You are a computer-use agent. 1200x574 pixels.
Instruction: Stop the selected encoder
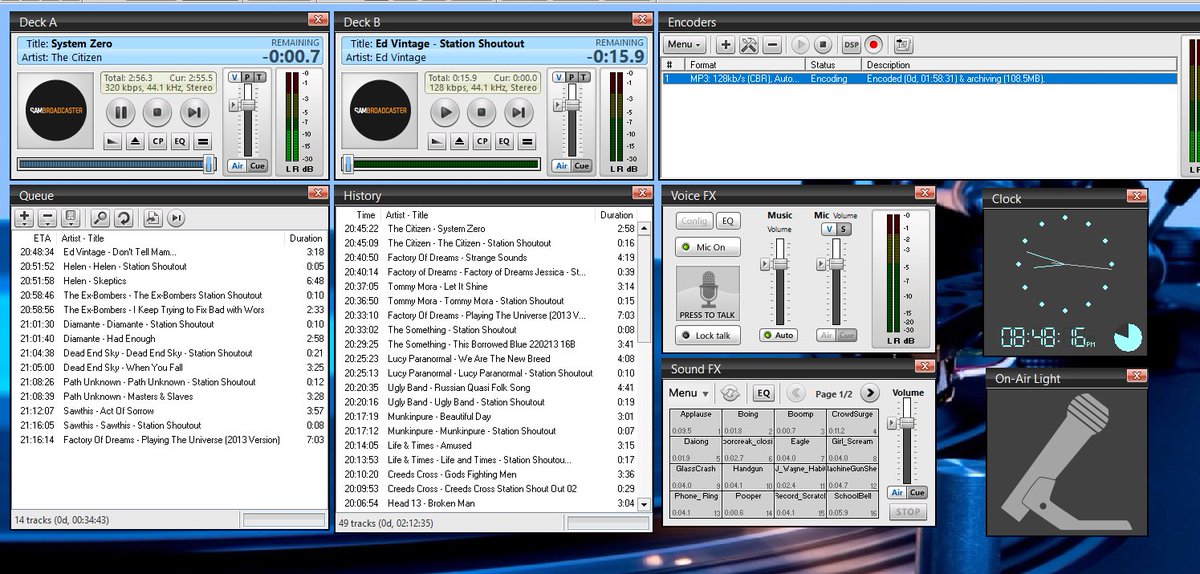point(823,45)
